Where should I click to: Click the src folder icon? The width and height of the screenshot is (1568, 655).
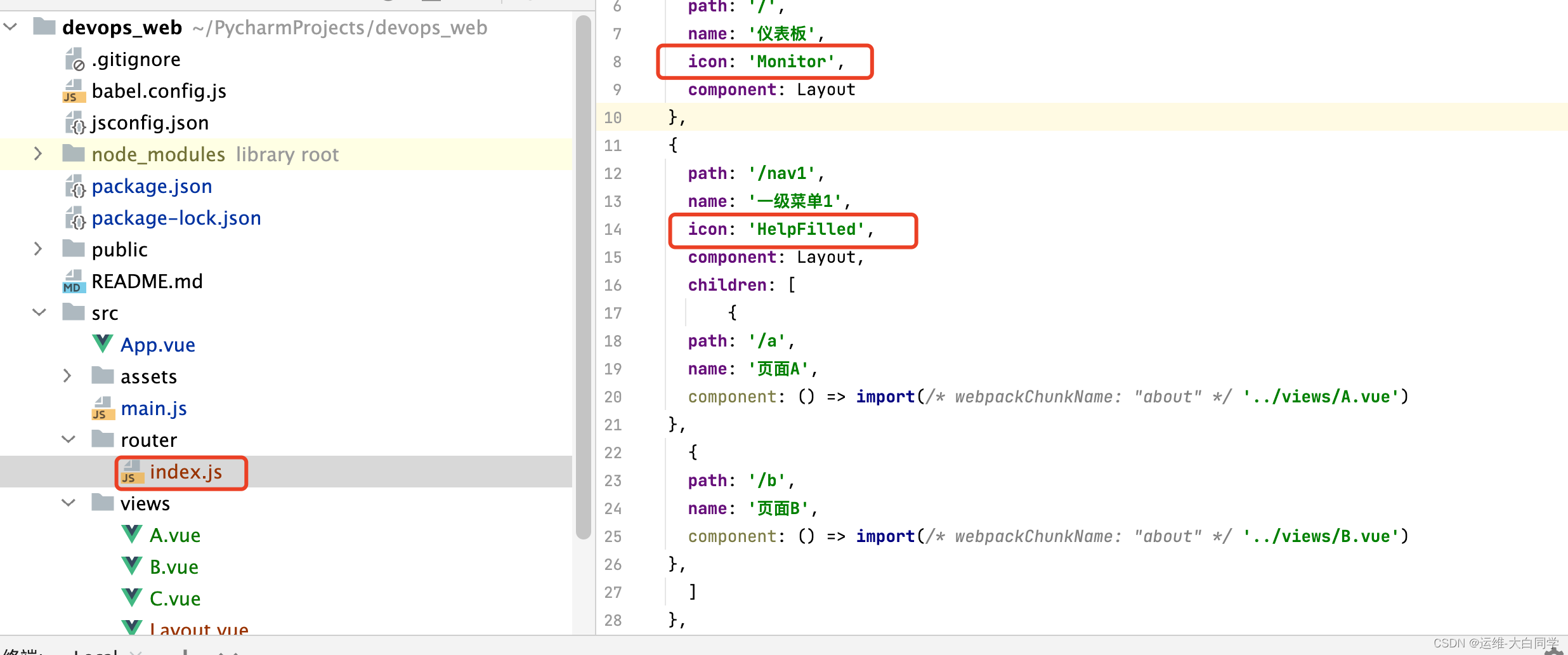[74, 312]
